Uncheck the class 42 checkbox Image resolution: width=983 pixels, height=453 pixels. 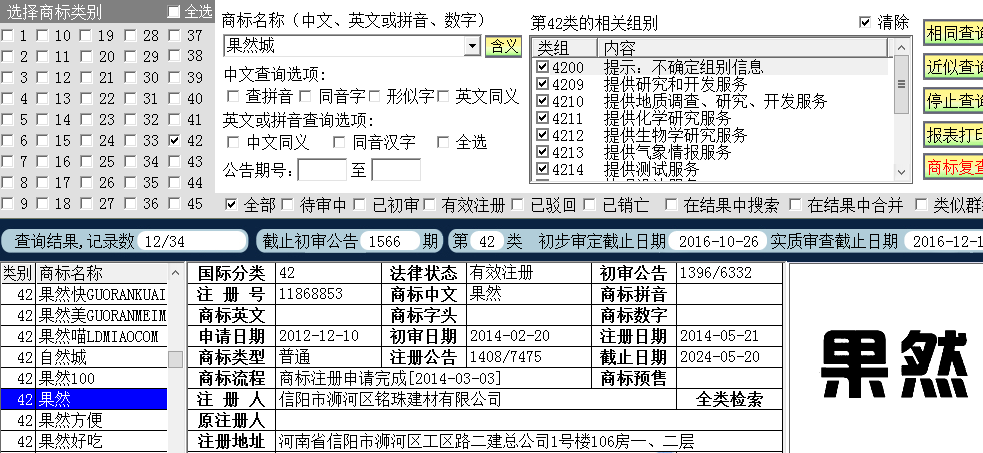[175, 141]
